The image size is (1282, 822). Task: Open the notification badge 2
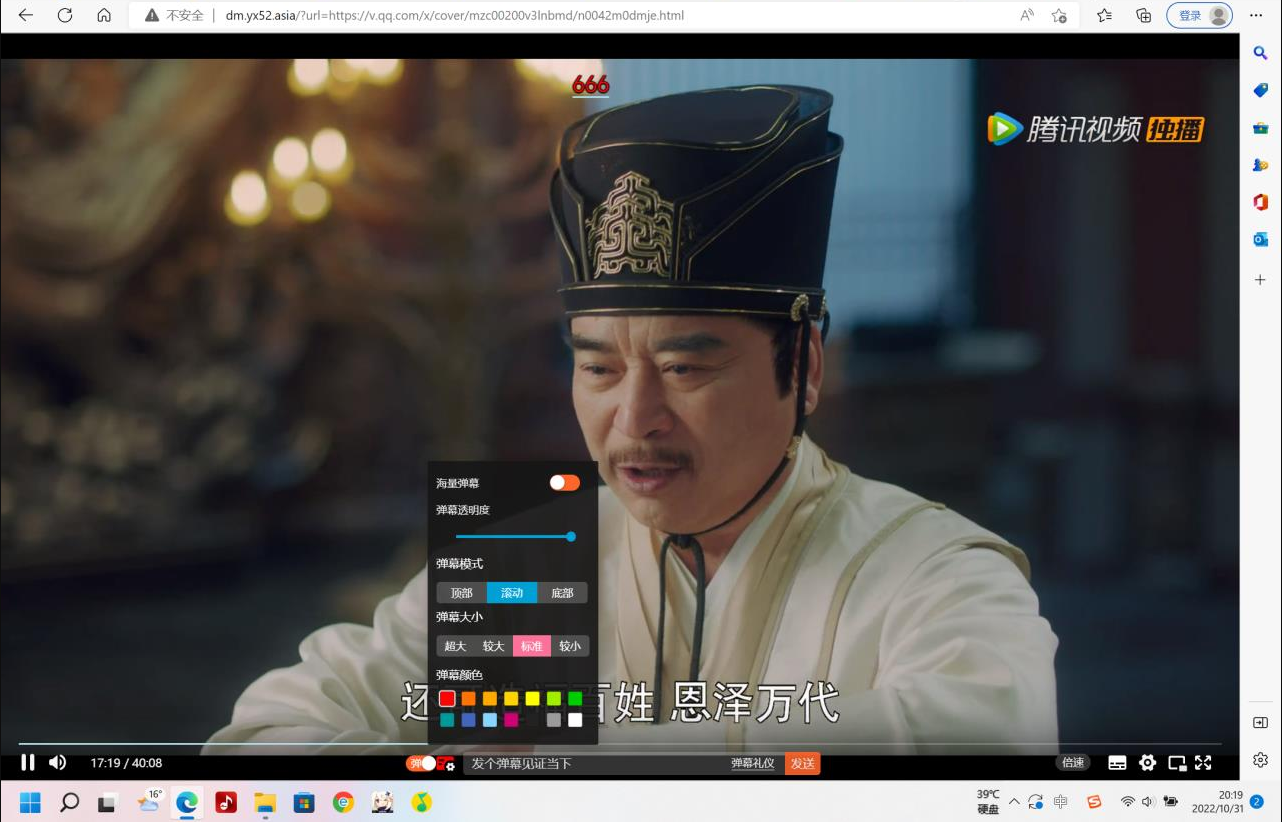[x=1257, y=802]
